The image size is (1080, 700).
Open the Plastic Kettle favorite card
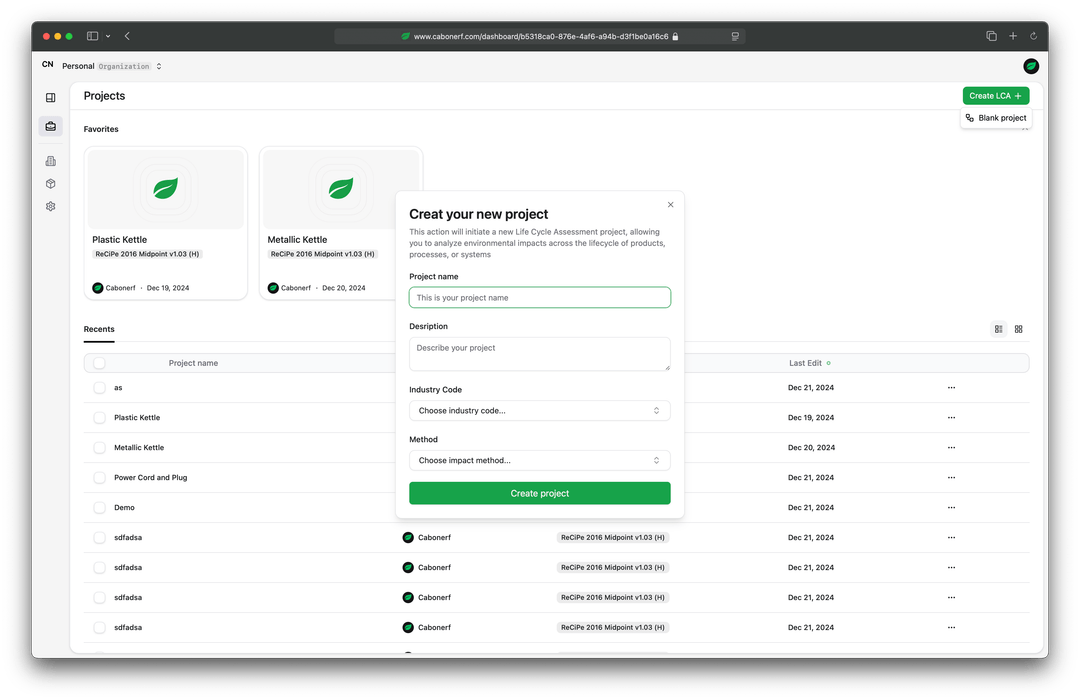coord(165,223)
